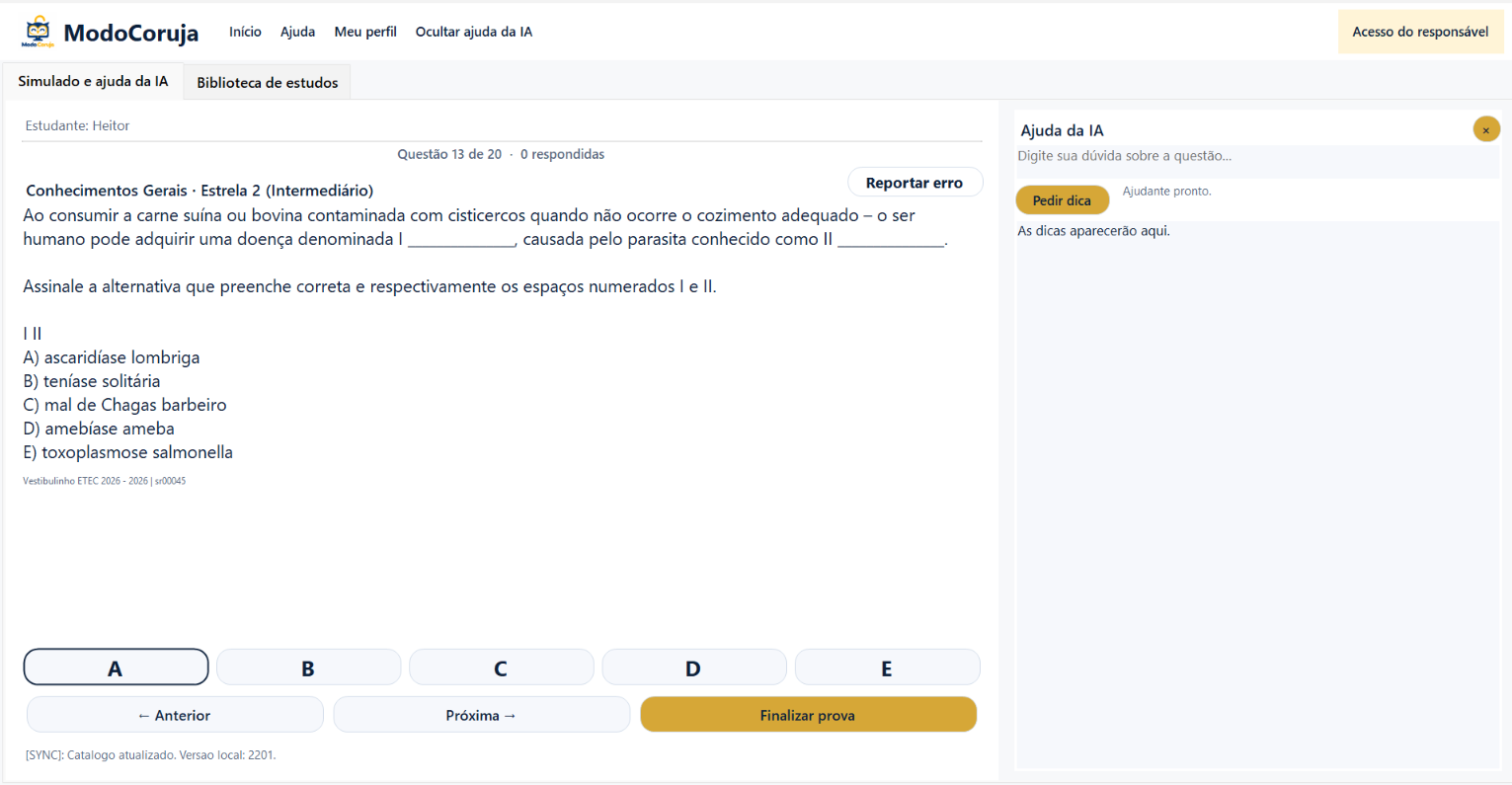Click text 'C) mal de Chagas barbeiro'
The image size is (1512, 785).
point(124,405)
